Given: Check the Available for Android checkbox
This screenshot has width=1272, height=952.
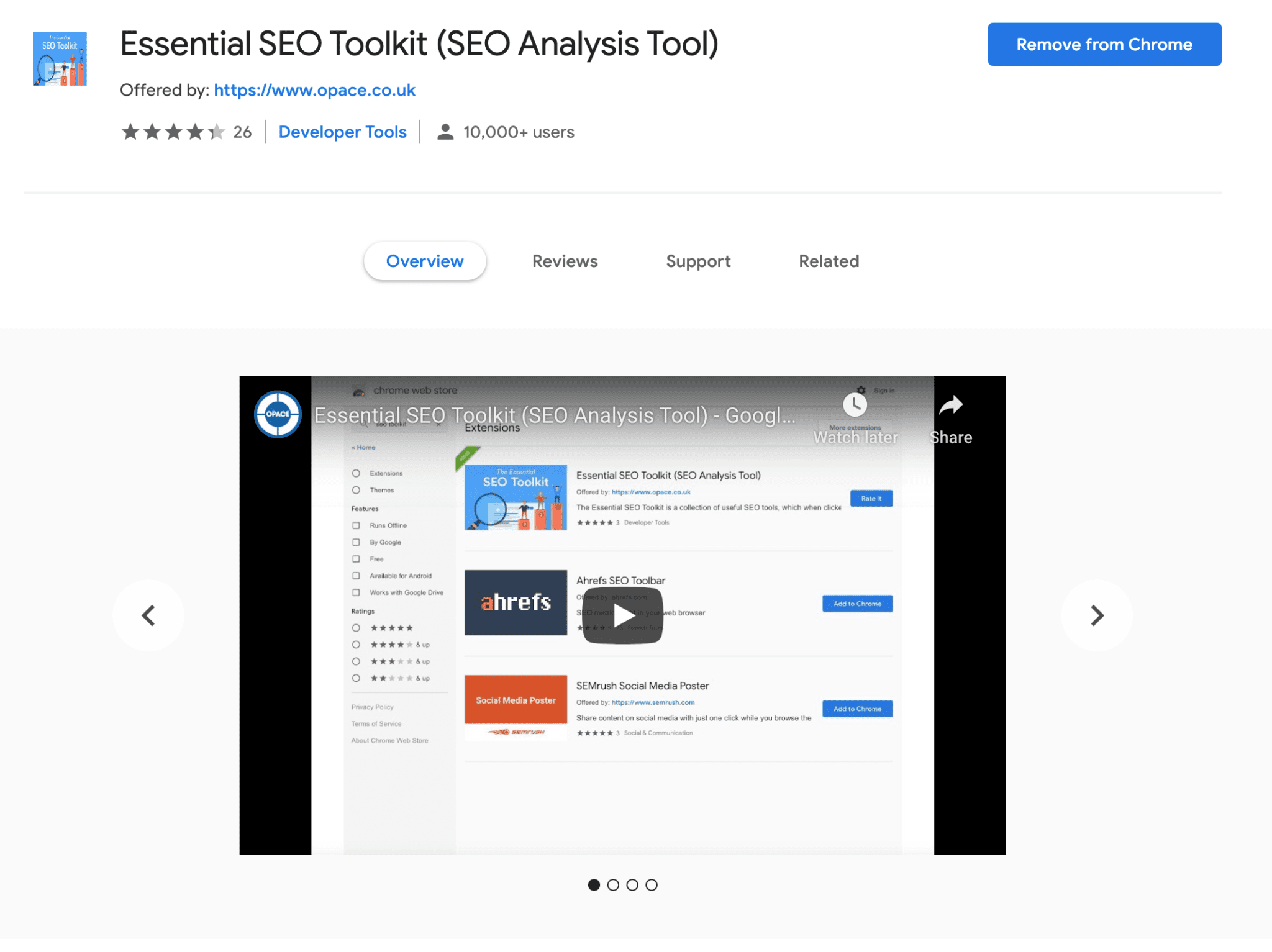Looking at the screenshot, I should click(x=356, y=576).
